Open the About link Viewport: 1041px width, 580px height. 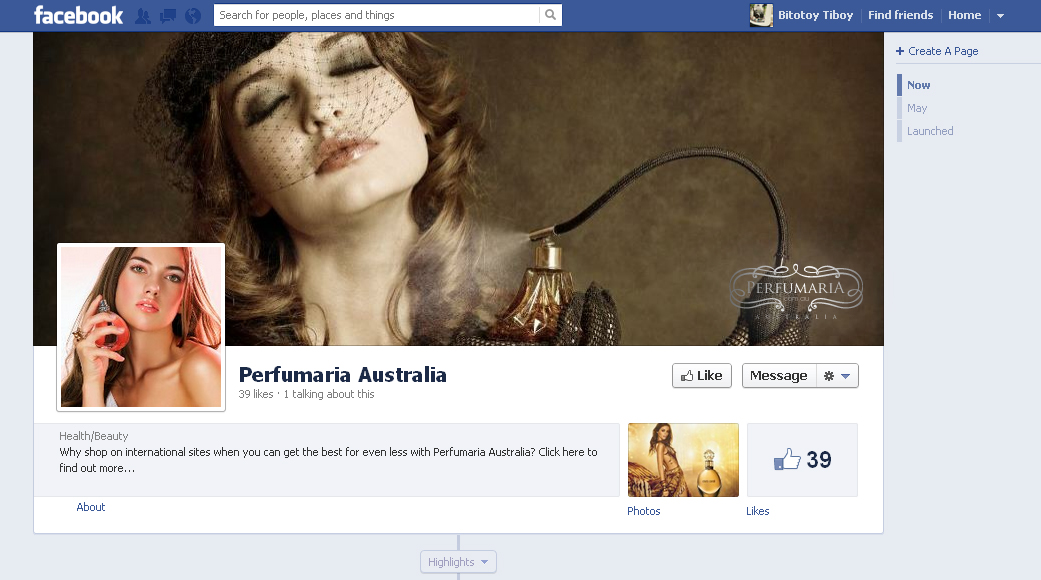pyautogui.click(x=91, y=507)
